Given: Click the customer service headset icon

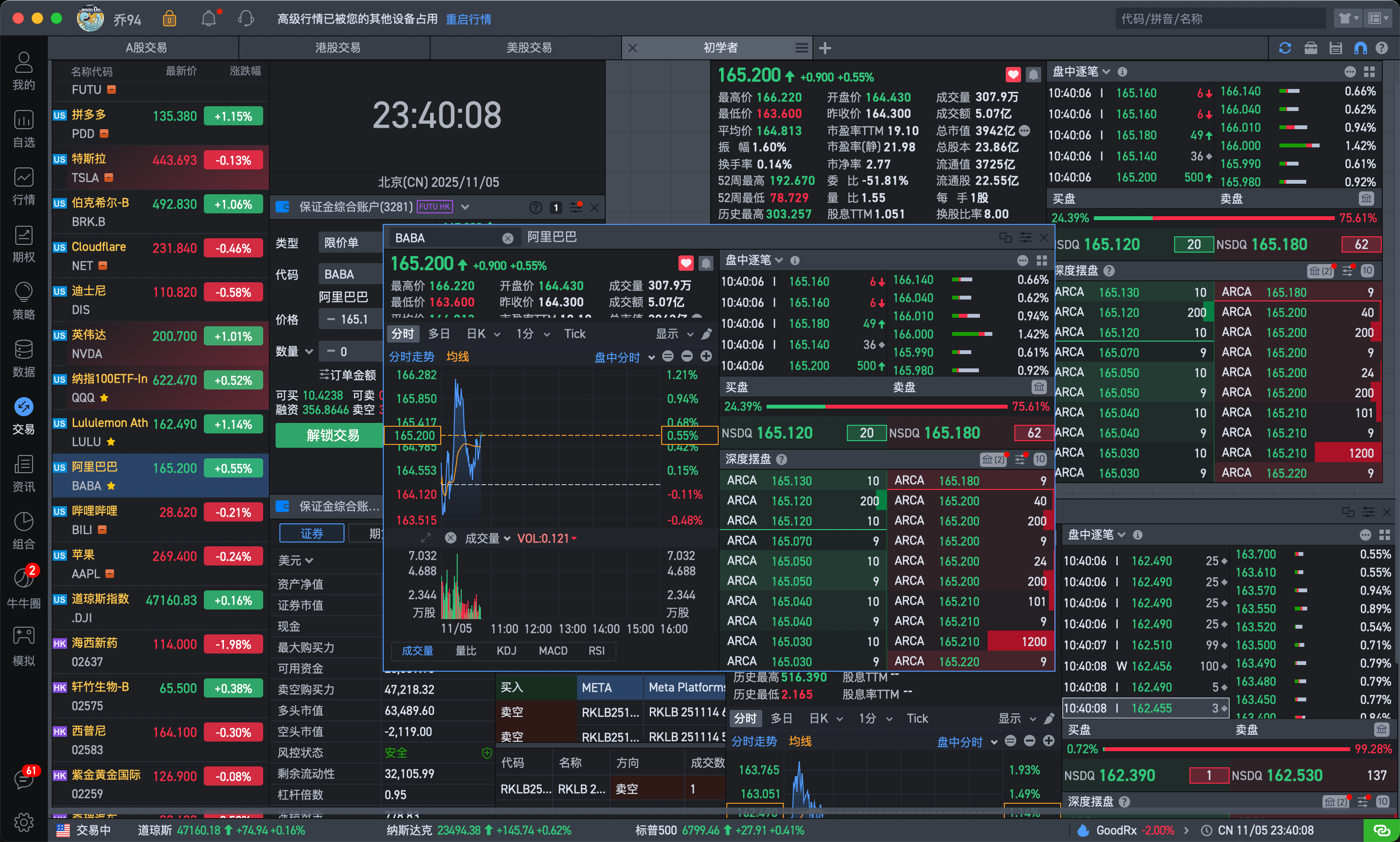Looking at the screenshot, I should [x=246, y=19].
